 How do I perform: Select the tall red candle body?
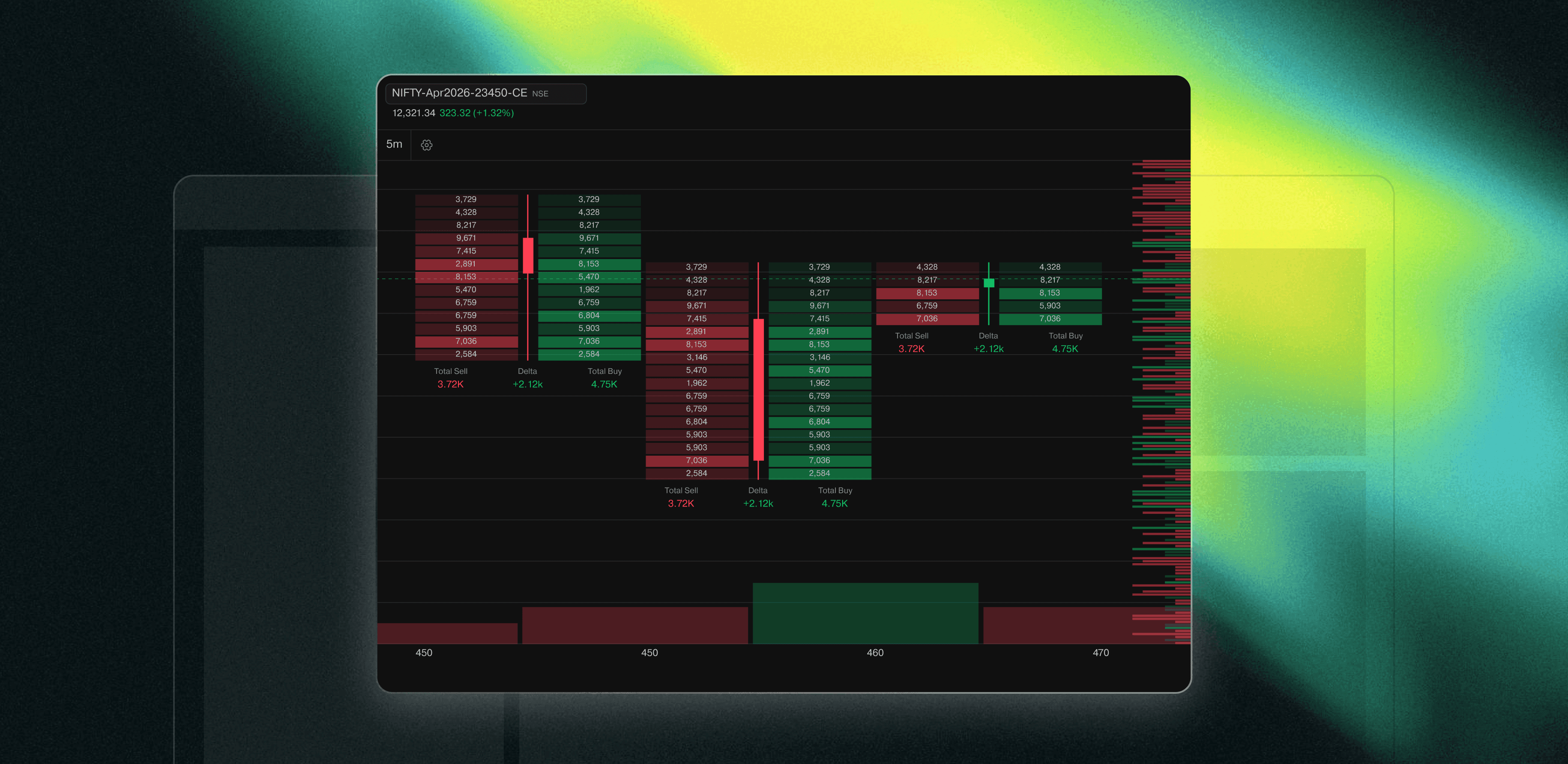[x=758, y=389]
